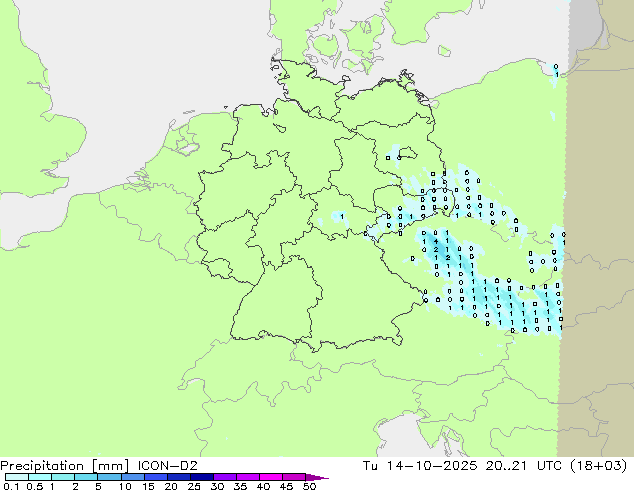This screenshot has height=490, width=634.
Task: Click the '0.1' legend scale label
Action: point(11,486)
